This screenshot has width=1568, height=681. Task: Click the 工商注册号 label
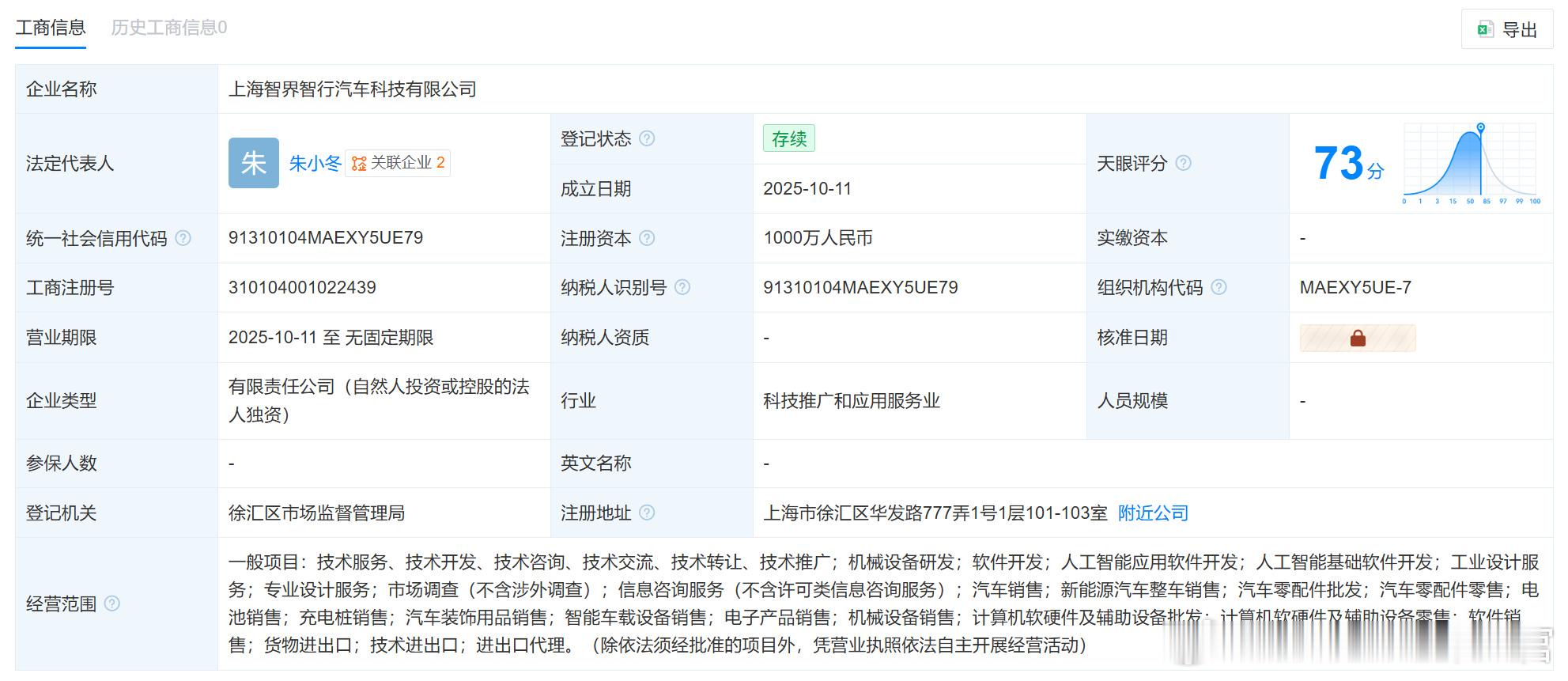click(70, 287)
